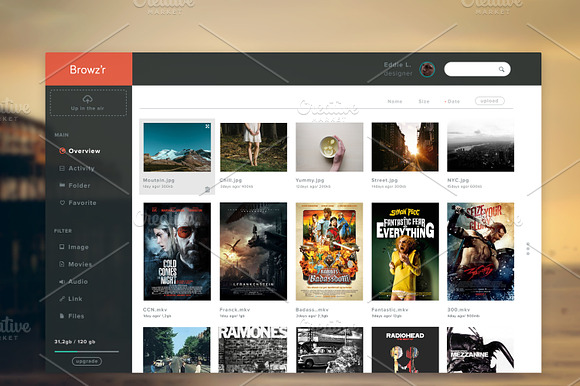Open the Ramones album cover
Viewport: 580px width, 386px height.
[x=253, y=350]
